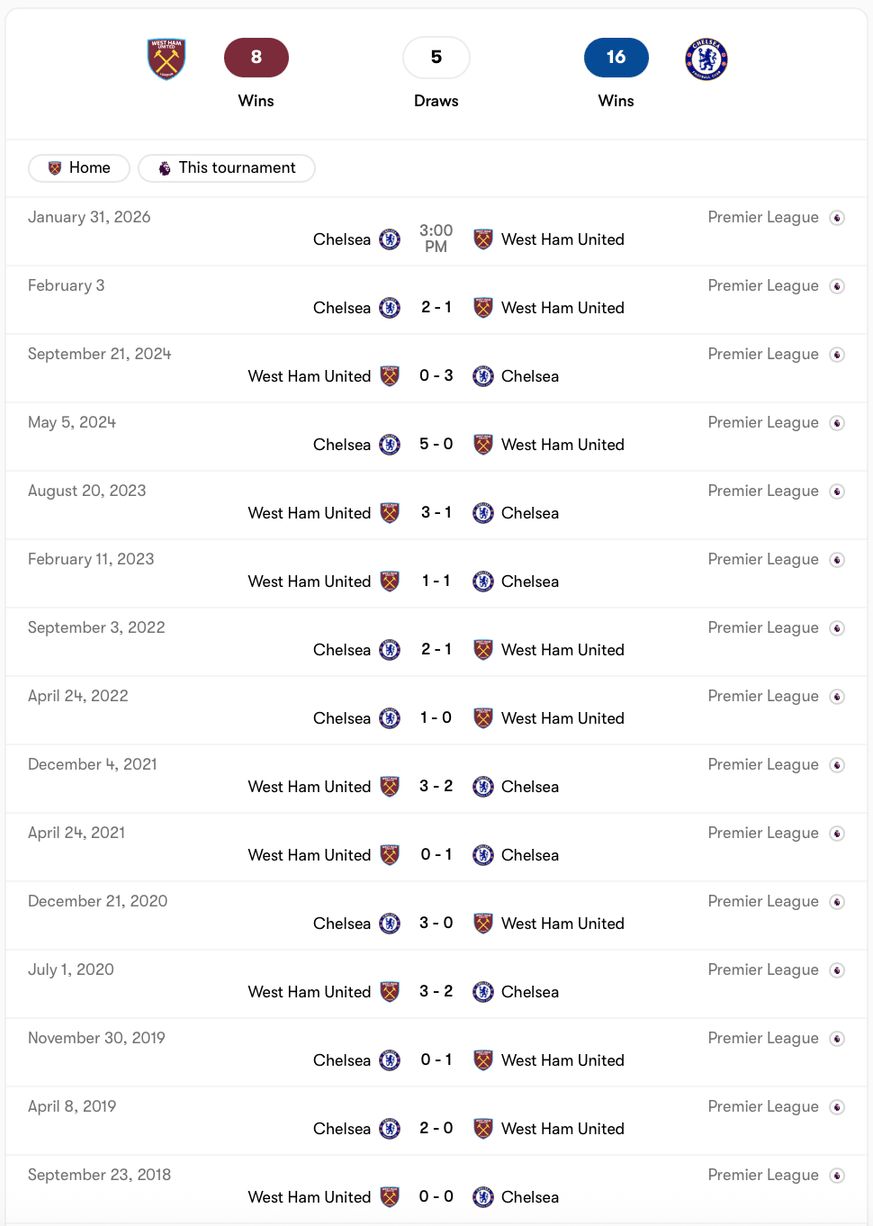Open the 5 - 0 score from May 5, 2024
The width and height of the screenshot is (873, 1226).
[436, 444]
